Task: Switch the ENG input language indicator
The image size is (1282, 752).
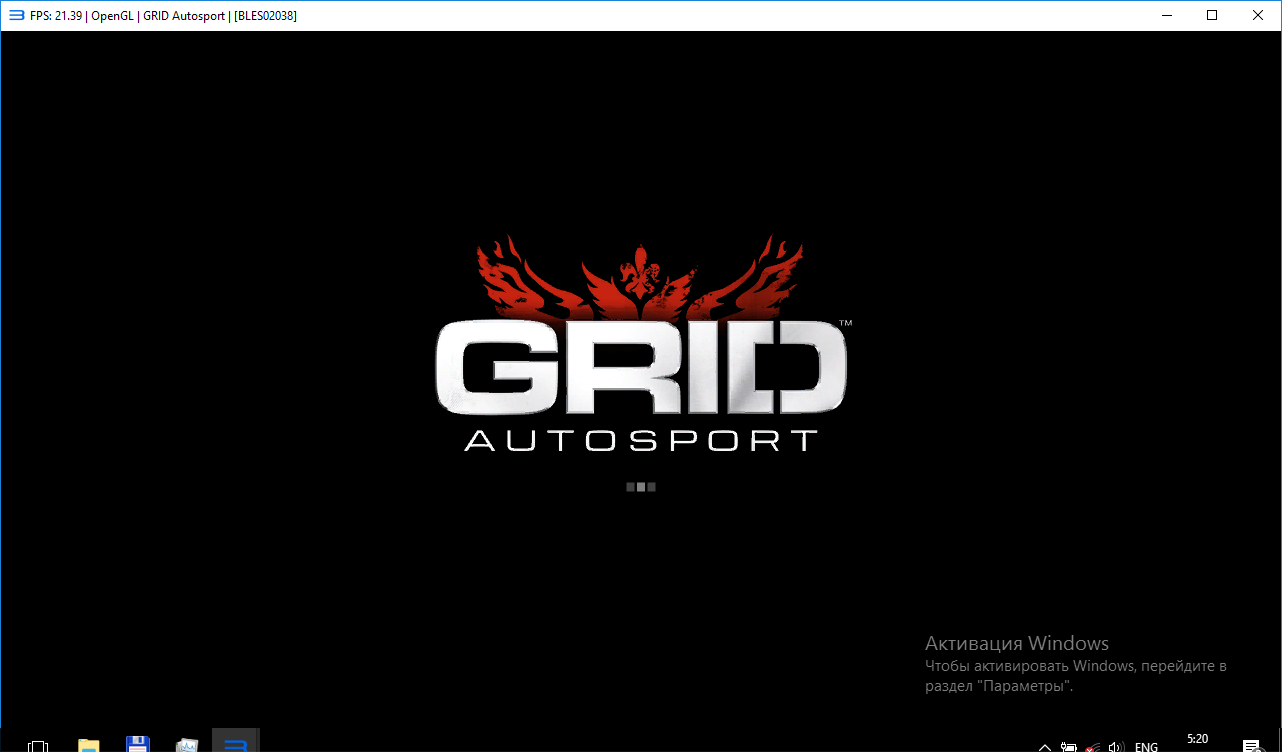Action: coord(1146,746)
